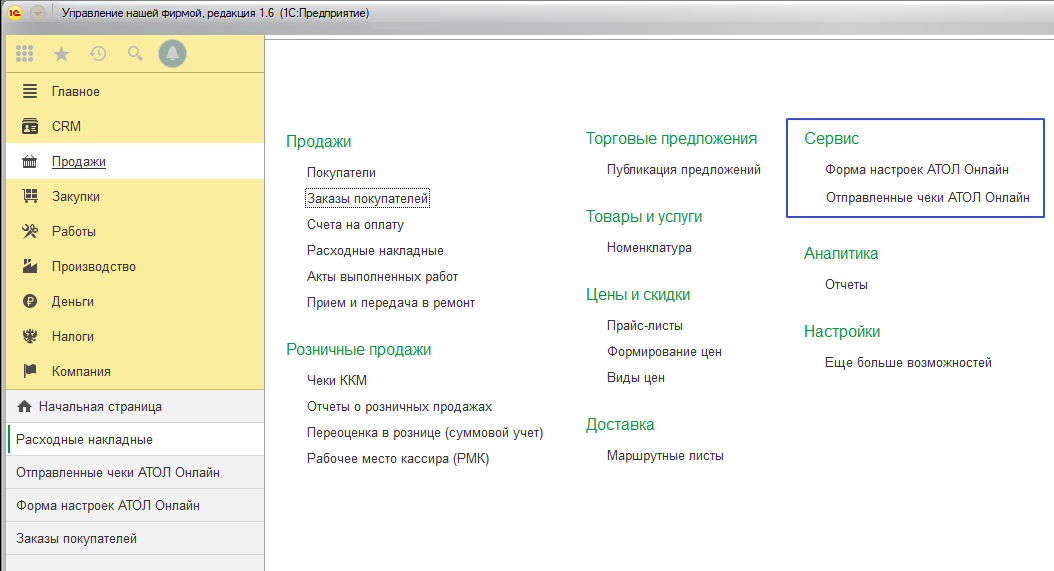The height and width of the screenshot is (571, 1054).
Task: Open Прайс-листы
Action: click(645, 326)
